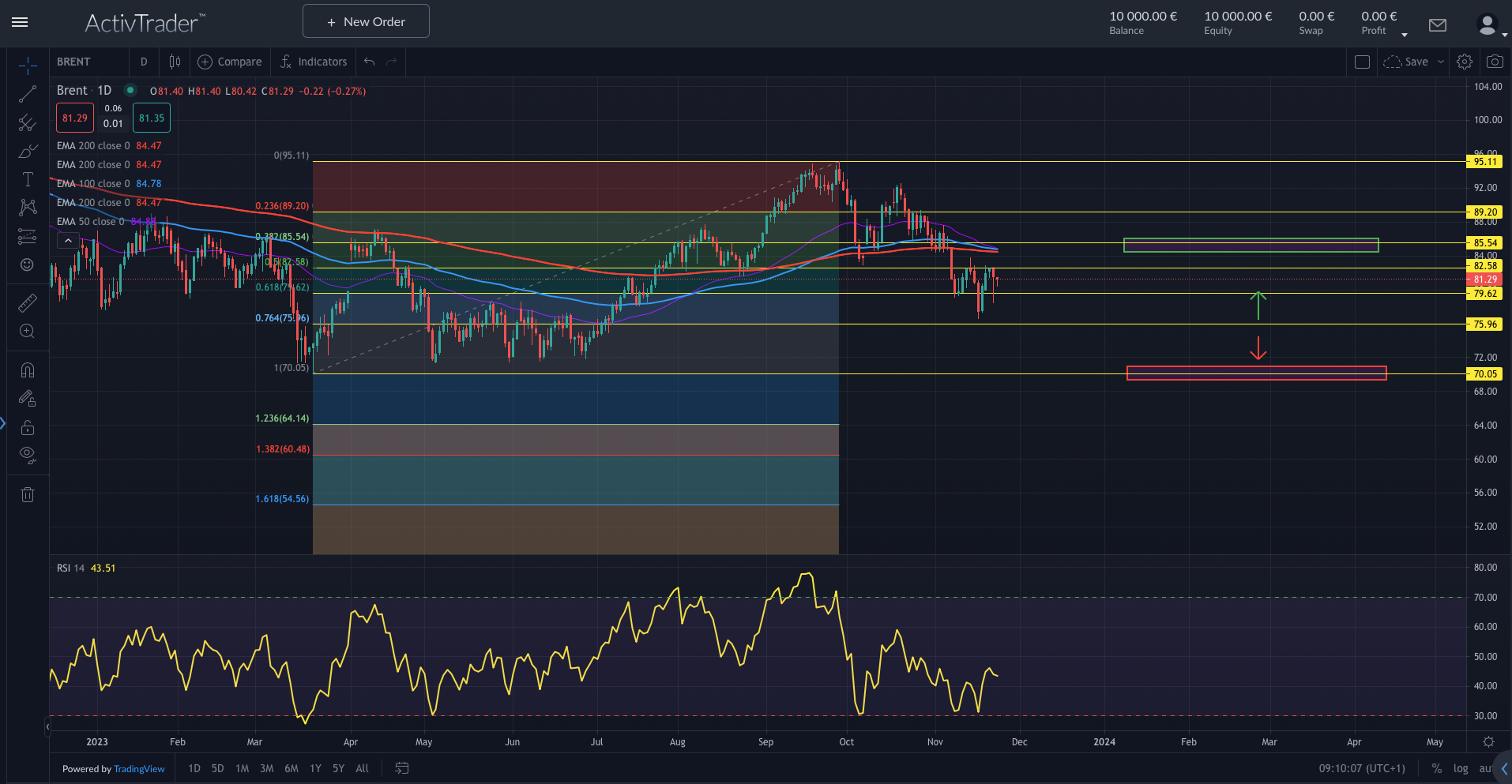
Task: Expand the Save layout dropdown arrow
Action: pyautogui.click(x=1441, y=62)
